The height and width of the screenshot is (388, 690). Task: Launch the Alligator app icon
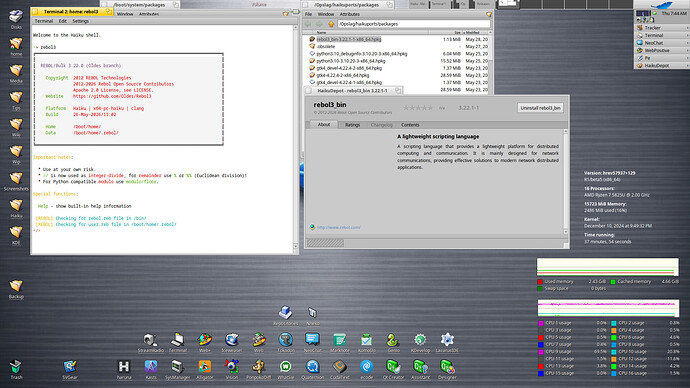coord(205,366)
